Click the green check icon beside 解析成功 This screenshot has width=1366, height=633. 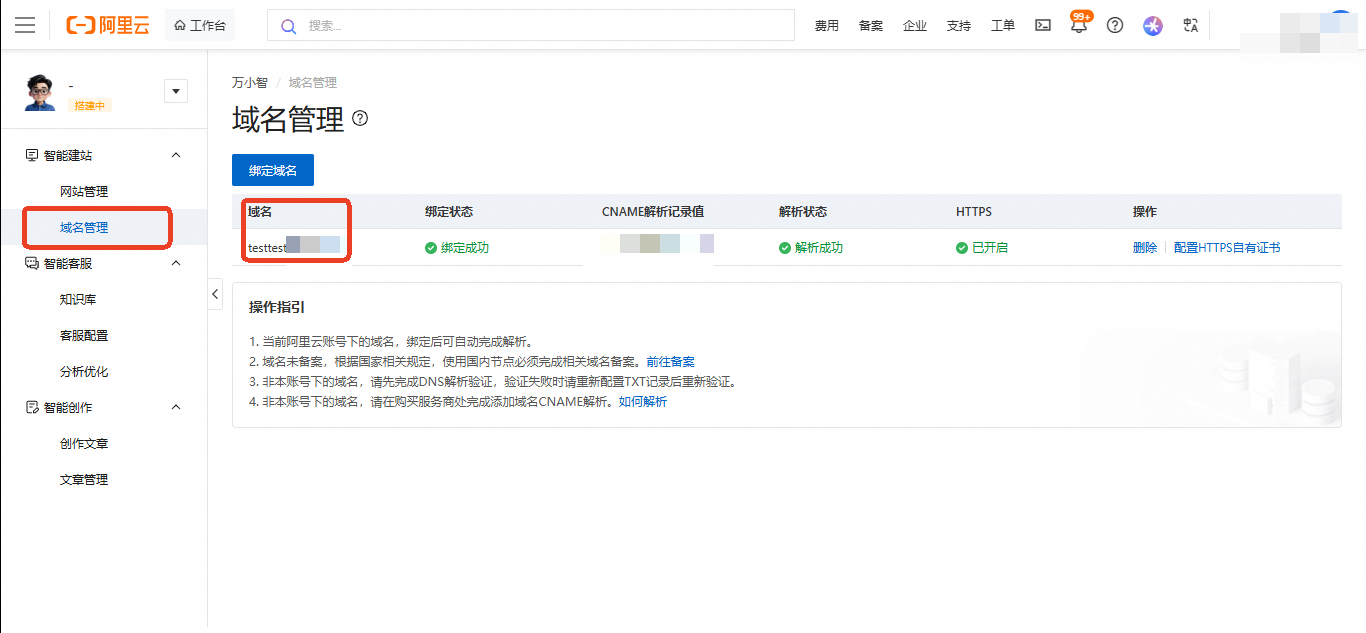coord(785,248)
